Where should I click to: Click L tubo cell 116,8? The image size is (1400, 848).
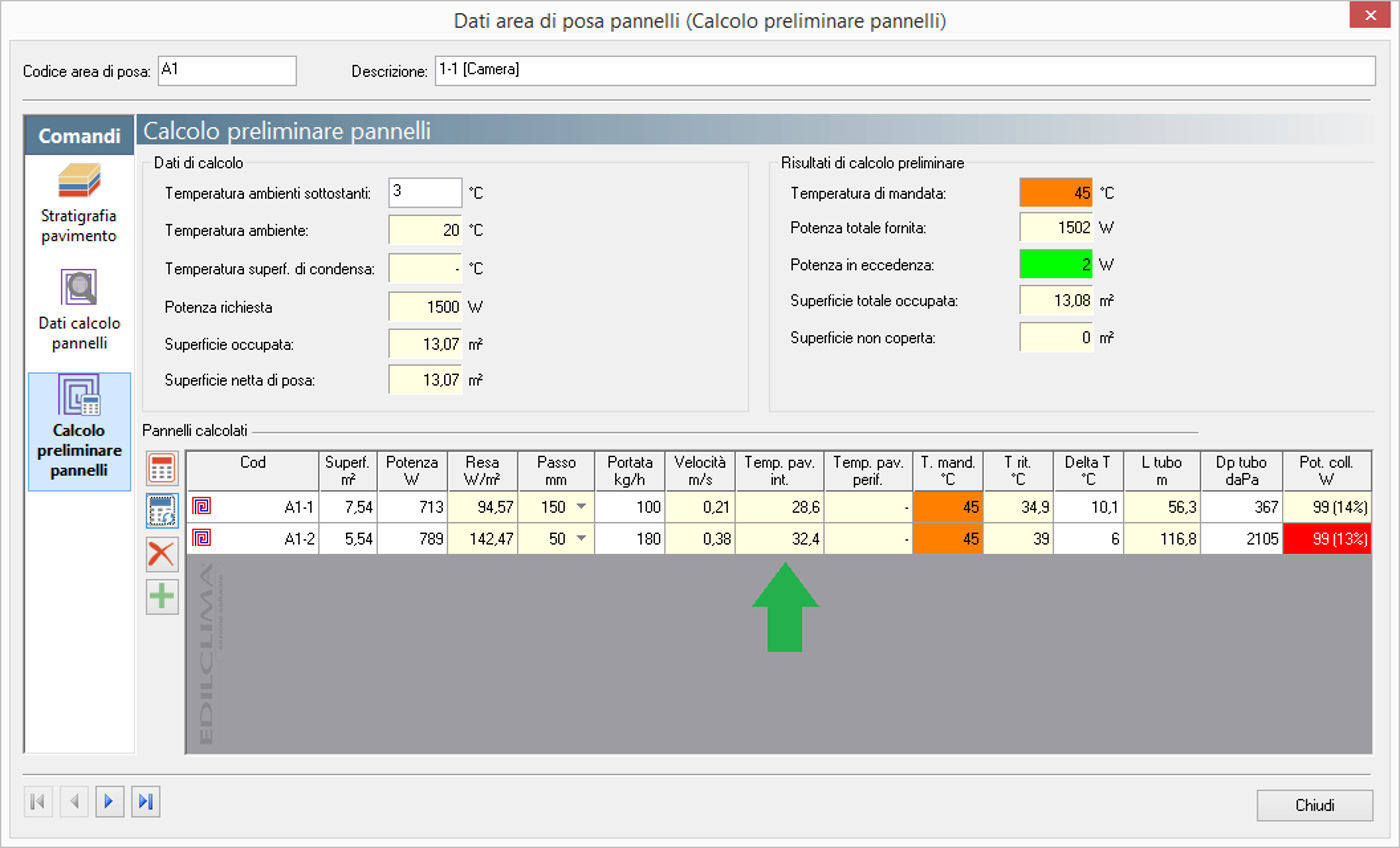(1162, 539)
